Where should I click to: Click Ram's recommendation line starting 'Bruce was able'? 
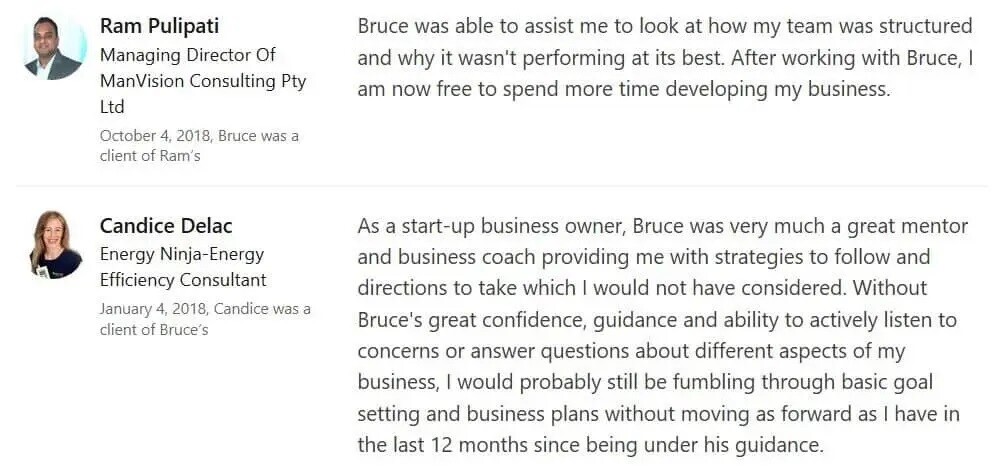click(665, 27)
